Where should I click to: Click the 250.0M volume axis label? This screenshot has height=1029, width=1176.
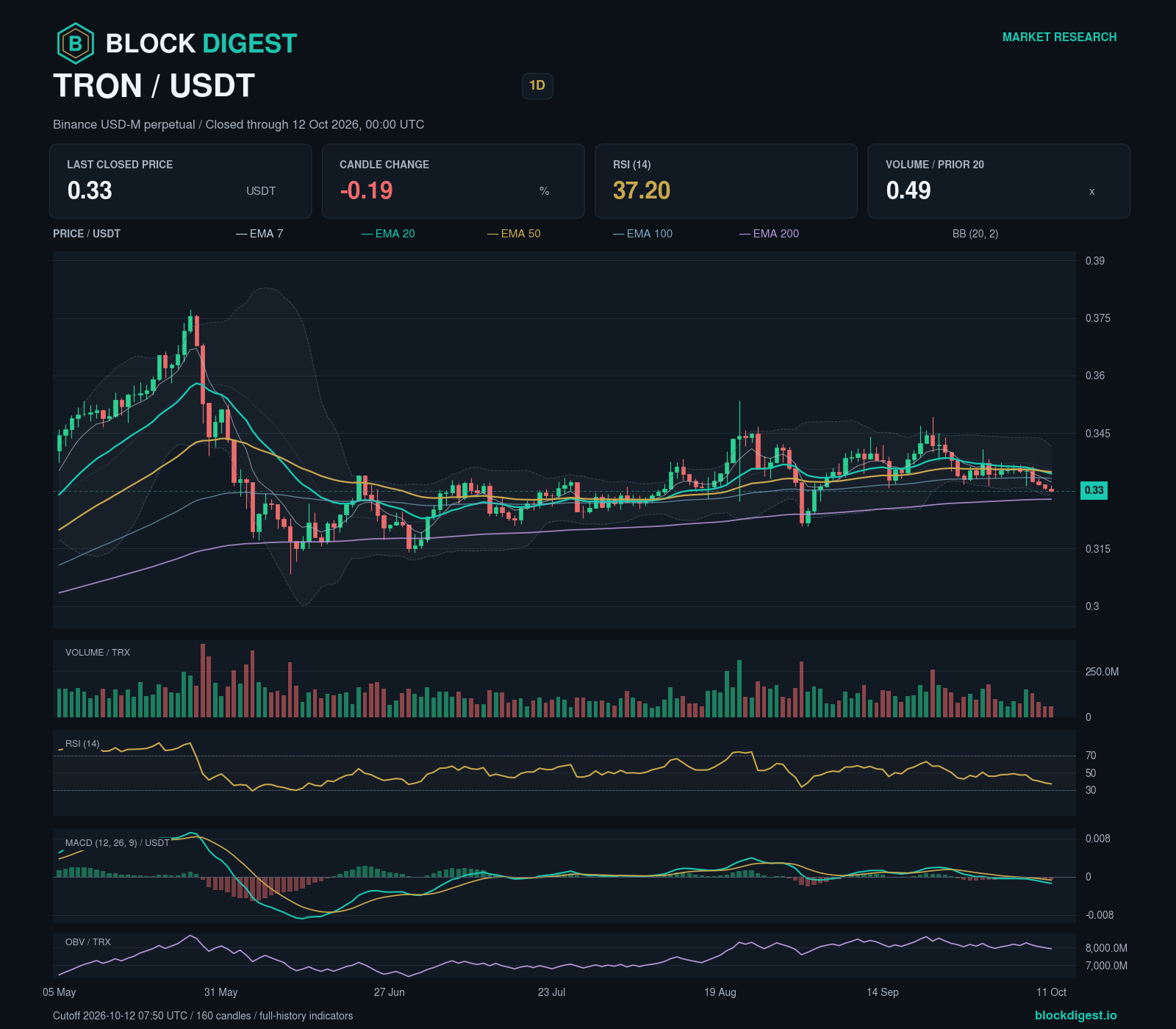click(x=1102, y=672)
